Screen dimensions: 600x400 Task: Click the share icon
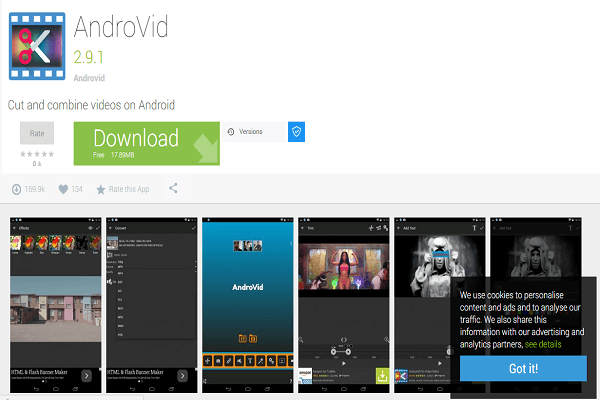point(173,188)
